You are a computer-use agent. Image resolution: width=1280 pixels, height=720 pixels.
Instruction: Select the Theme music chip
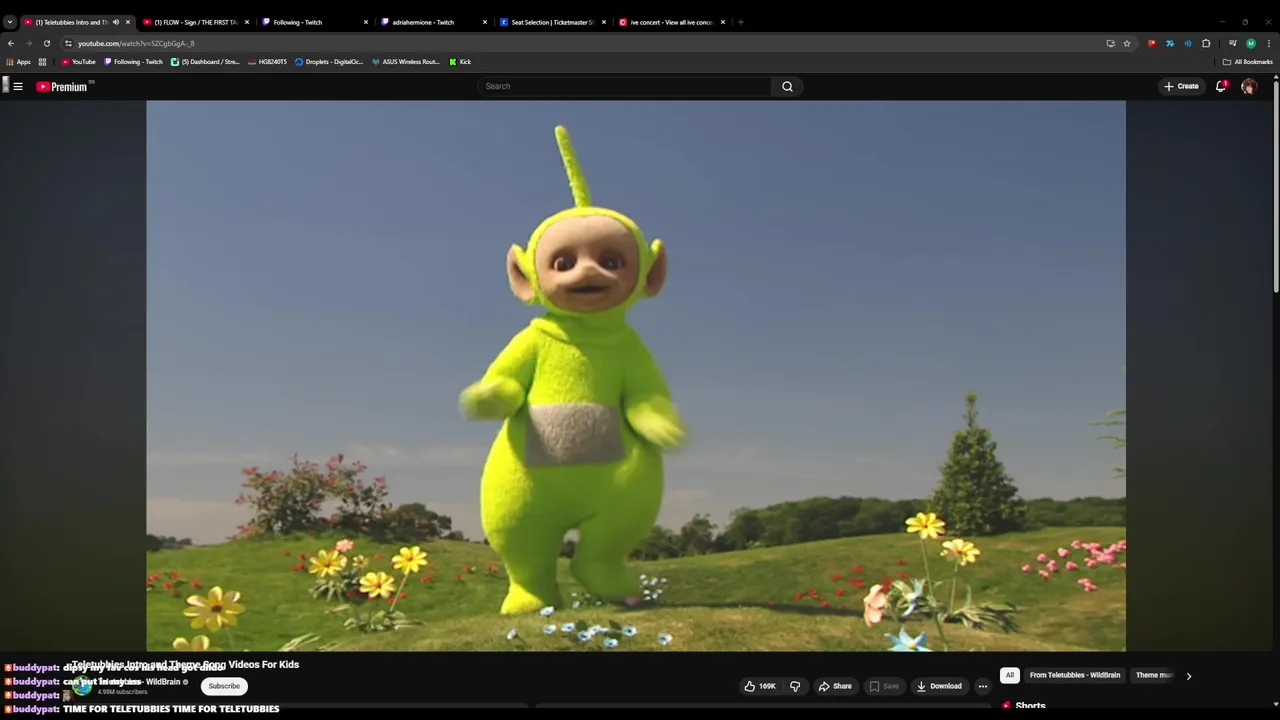coord(1154,675)
